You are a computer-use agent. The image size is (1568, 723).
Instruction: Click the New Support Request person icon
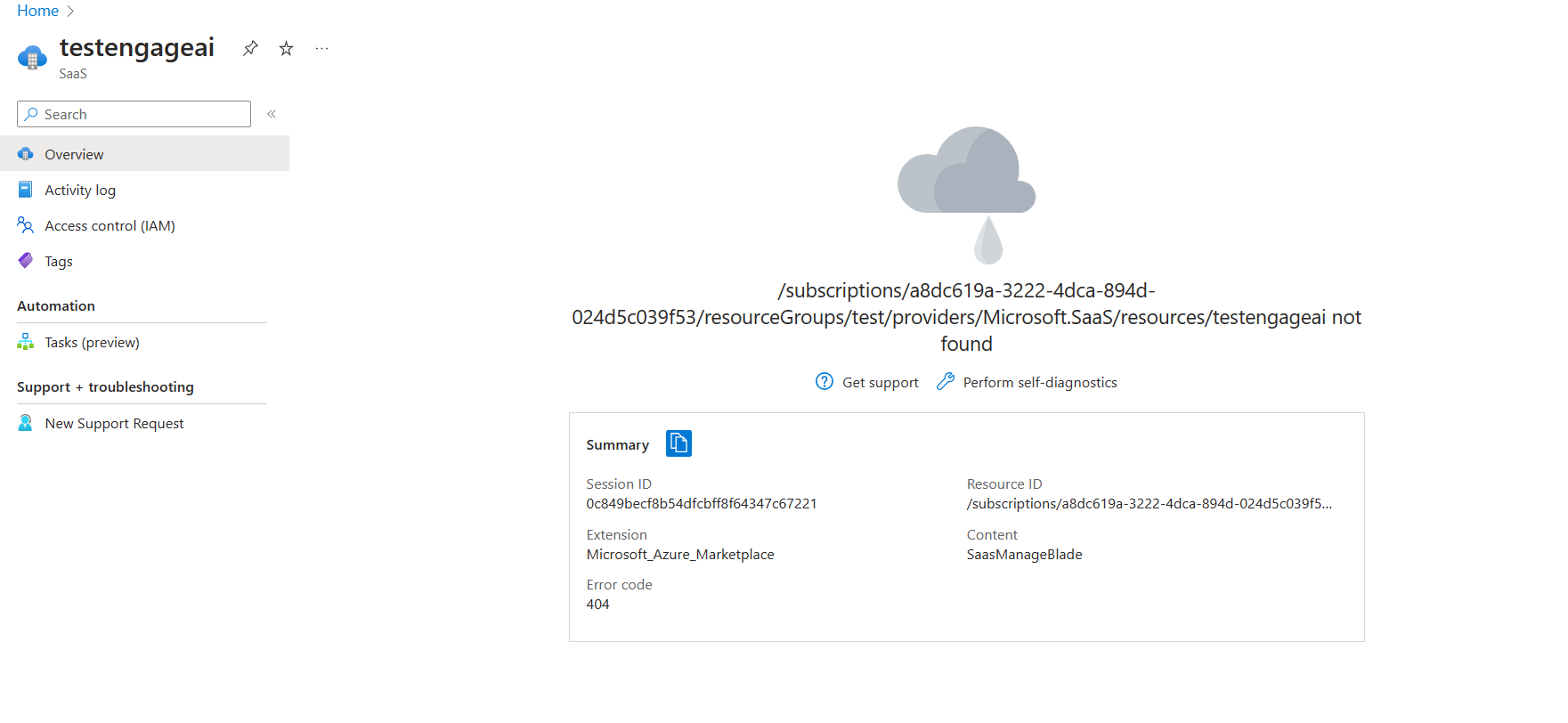click(26, 423)
